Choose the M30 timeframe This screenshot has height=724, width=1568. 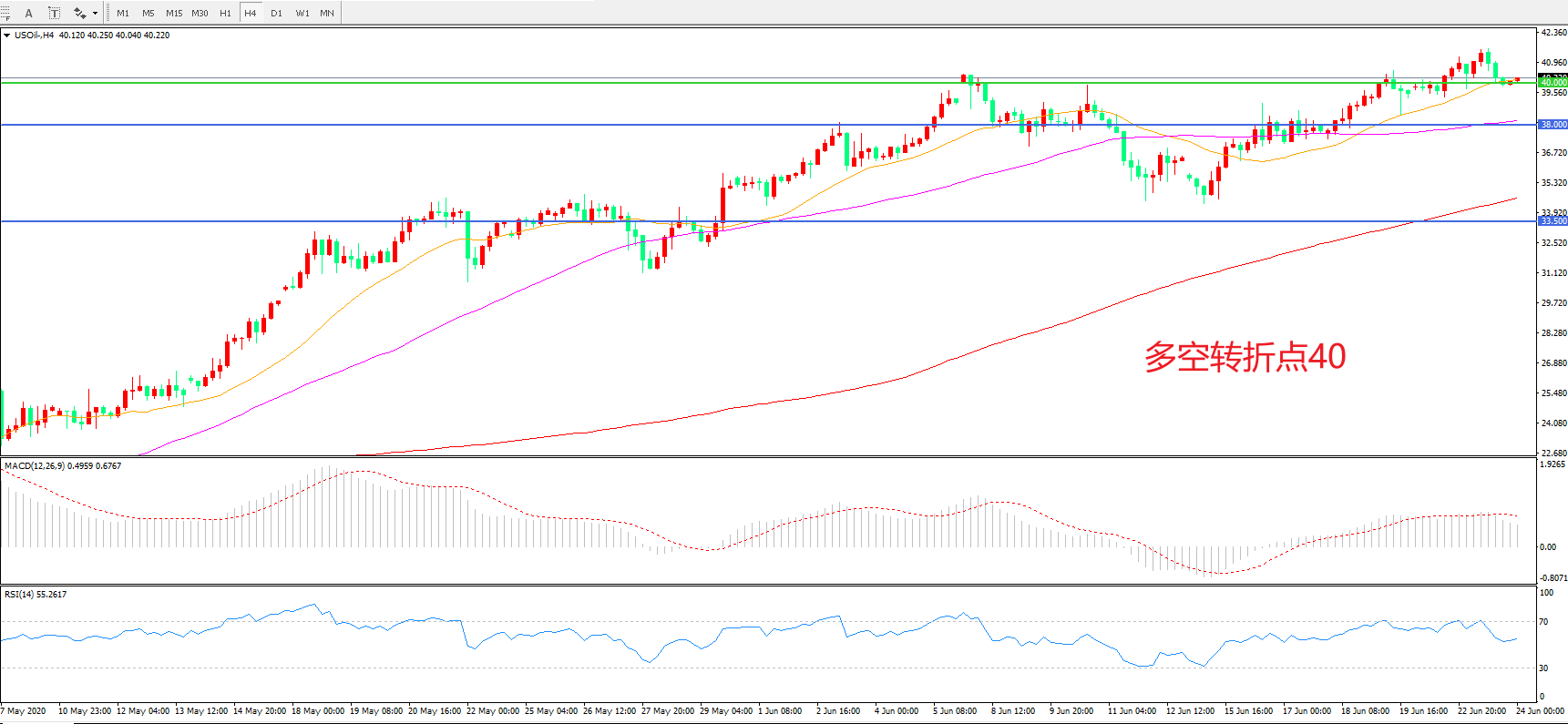tap(200, 13)
